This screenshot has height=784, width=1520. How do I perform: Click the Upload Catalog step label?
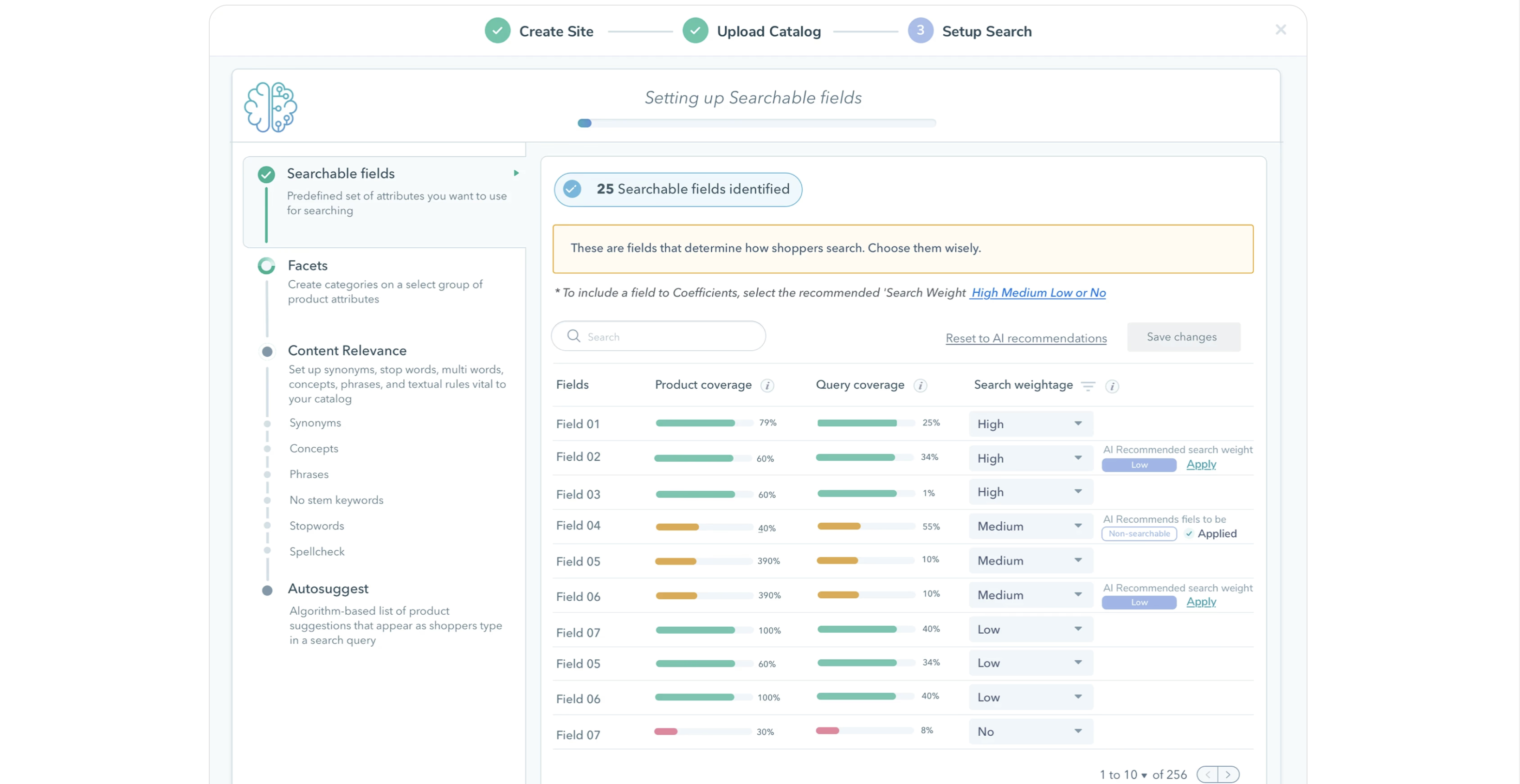[x=769, y=31]
